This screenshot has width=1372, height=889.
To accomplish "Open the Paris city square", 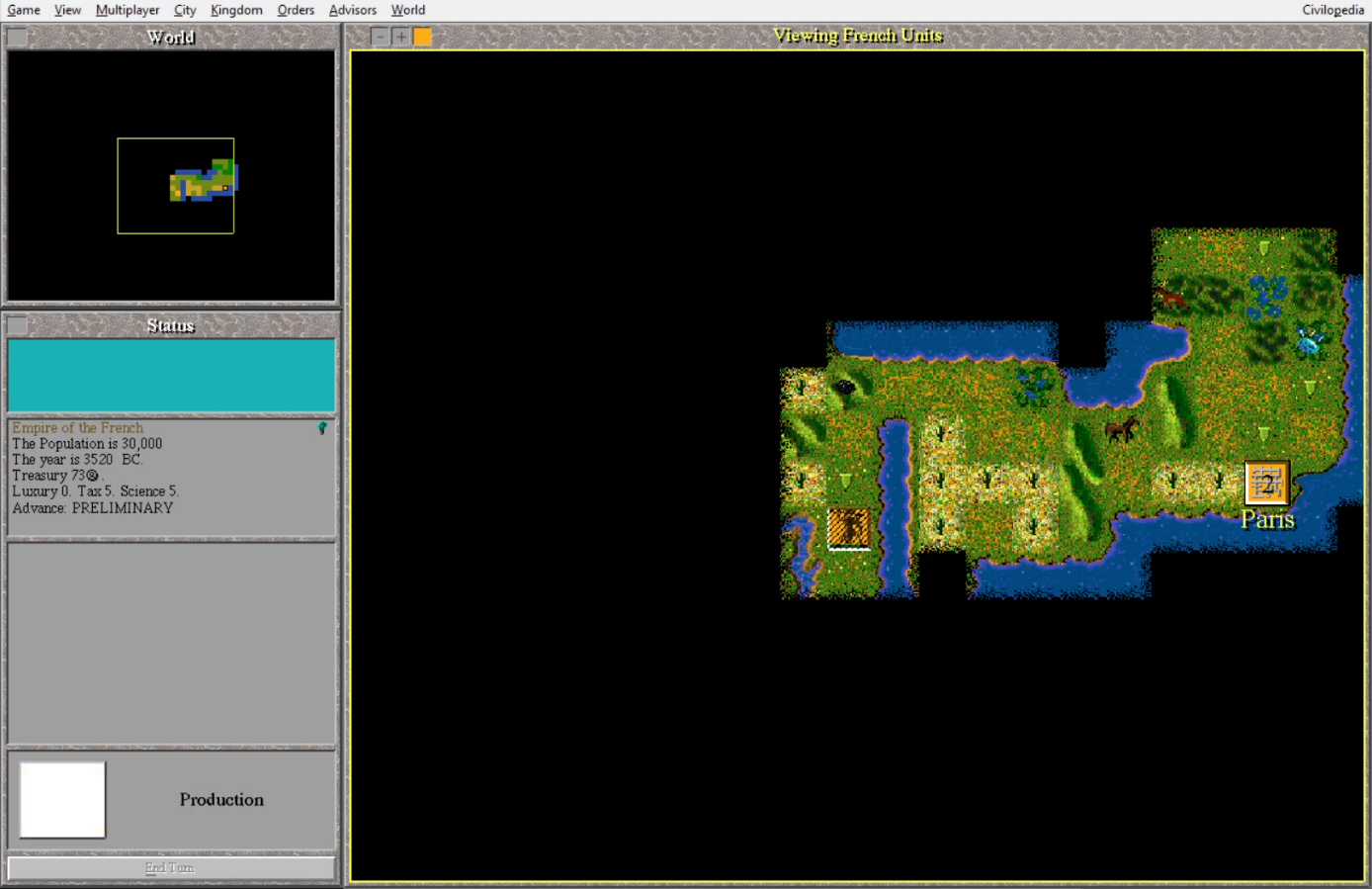I will click(1266, 484).
